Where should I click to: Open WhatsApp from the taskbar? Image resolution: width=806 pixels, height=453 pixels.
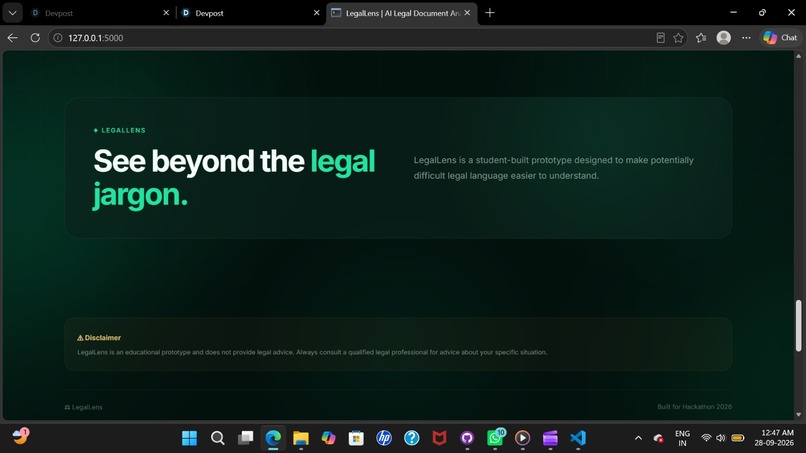point(495,438)
